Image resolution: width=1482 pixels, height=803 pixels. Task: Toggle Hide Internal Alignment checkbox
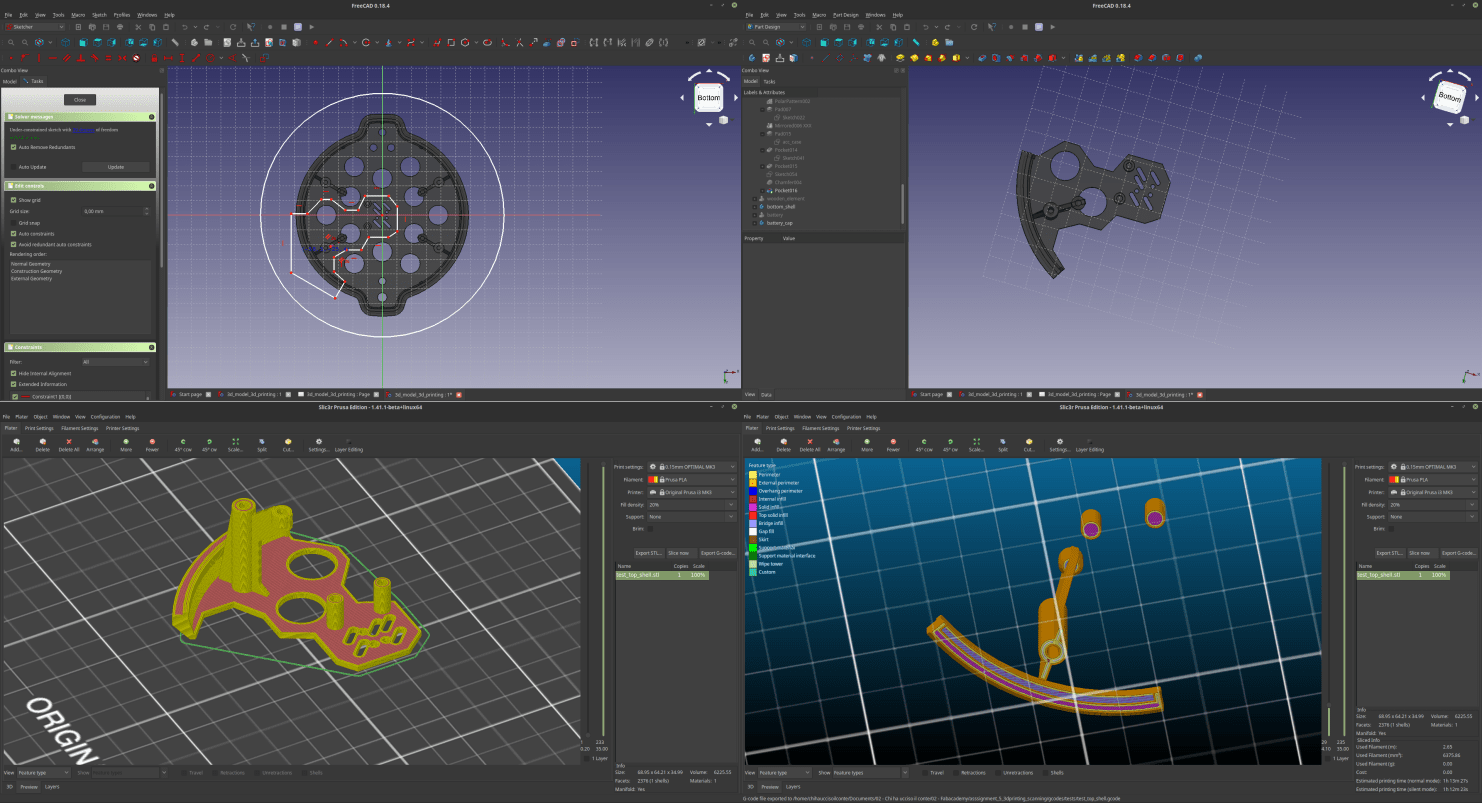click(14, 373)
